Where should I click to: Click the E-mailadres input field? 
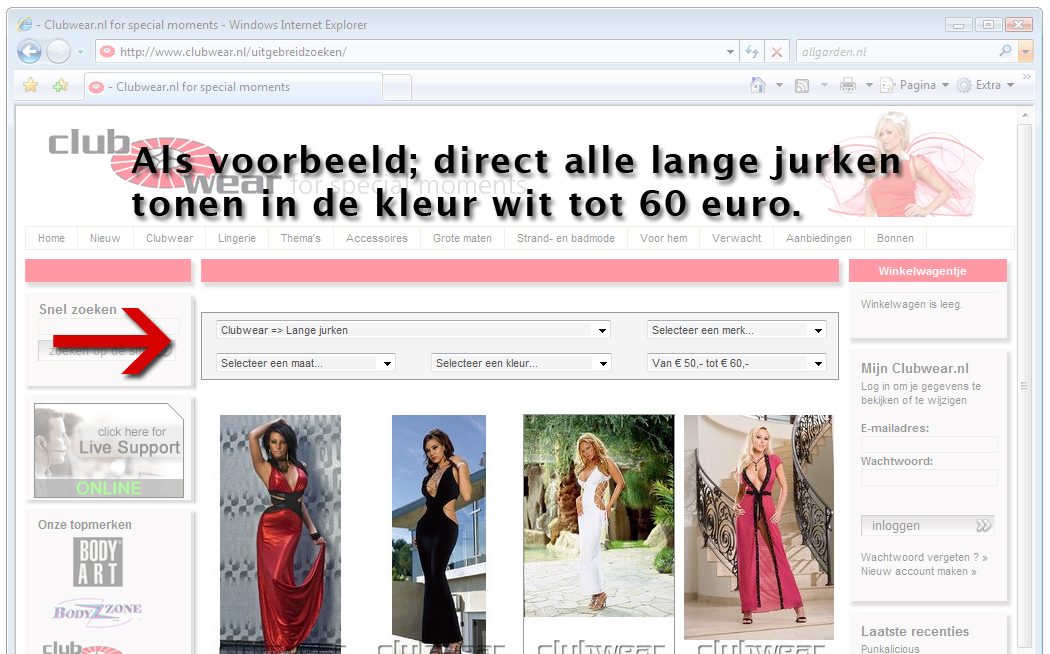929,444
